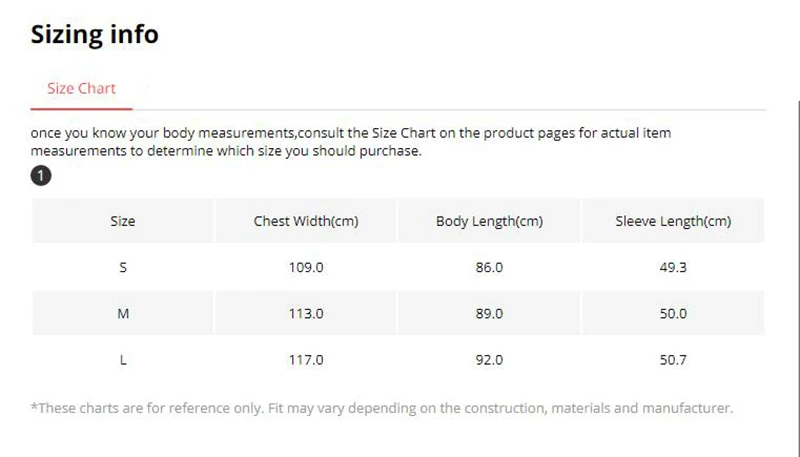This screenshot has height=457, width=800.
Task: Open the Size Chart tab
Action: click(x=82, y=88)
